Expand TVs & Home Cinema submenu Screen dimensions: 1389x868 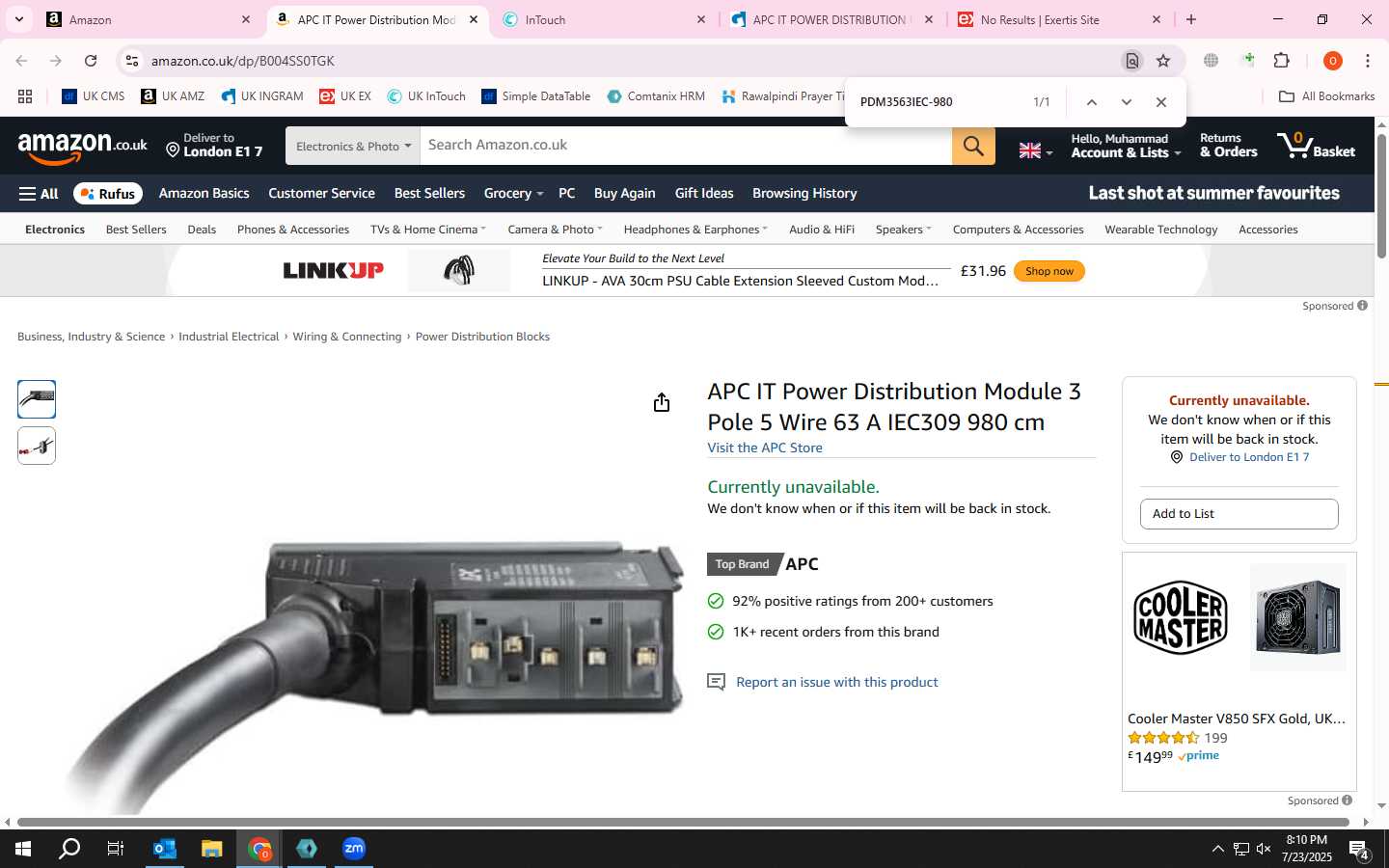coord(427,230)
